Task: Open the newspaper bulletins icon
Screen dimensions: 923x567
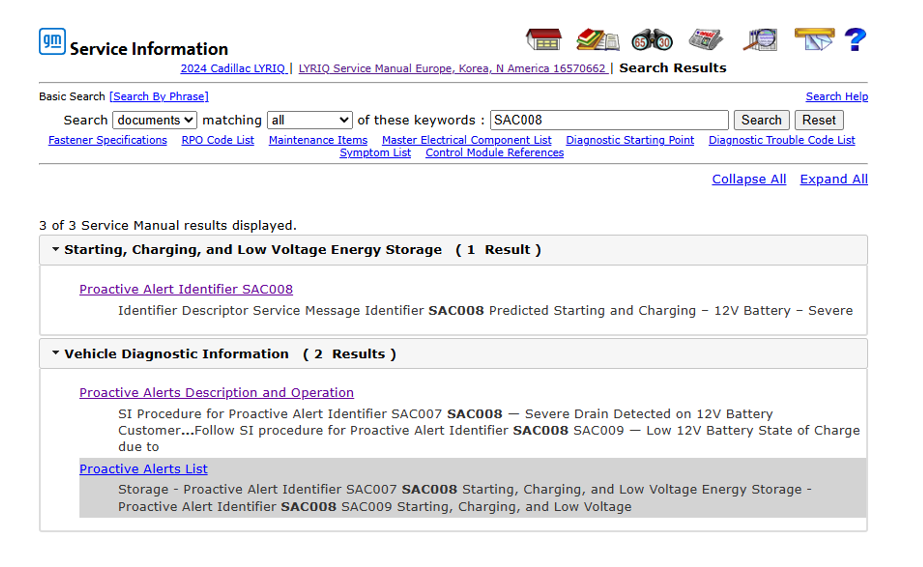Action: (x=705, y=40)
